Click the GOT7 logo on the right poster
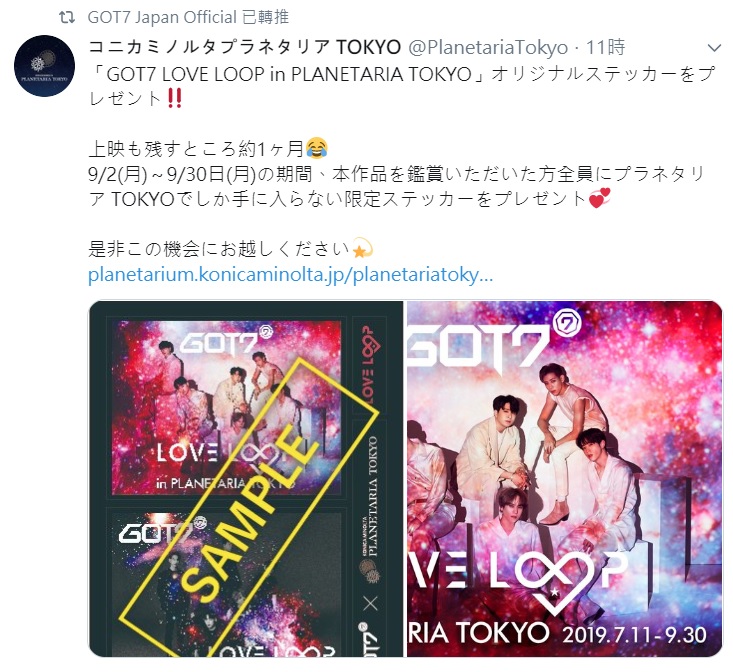Viewport: 733px width, 672px height. point(492,343)
